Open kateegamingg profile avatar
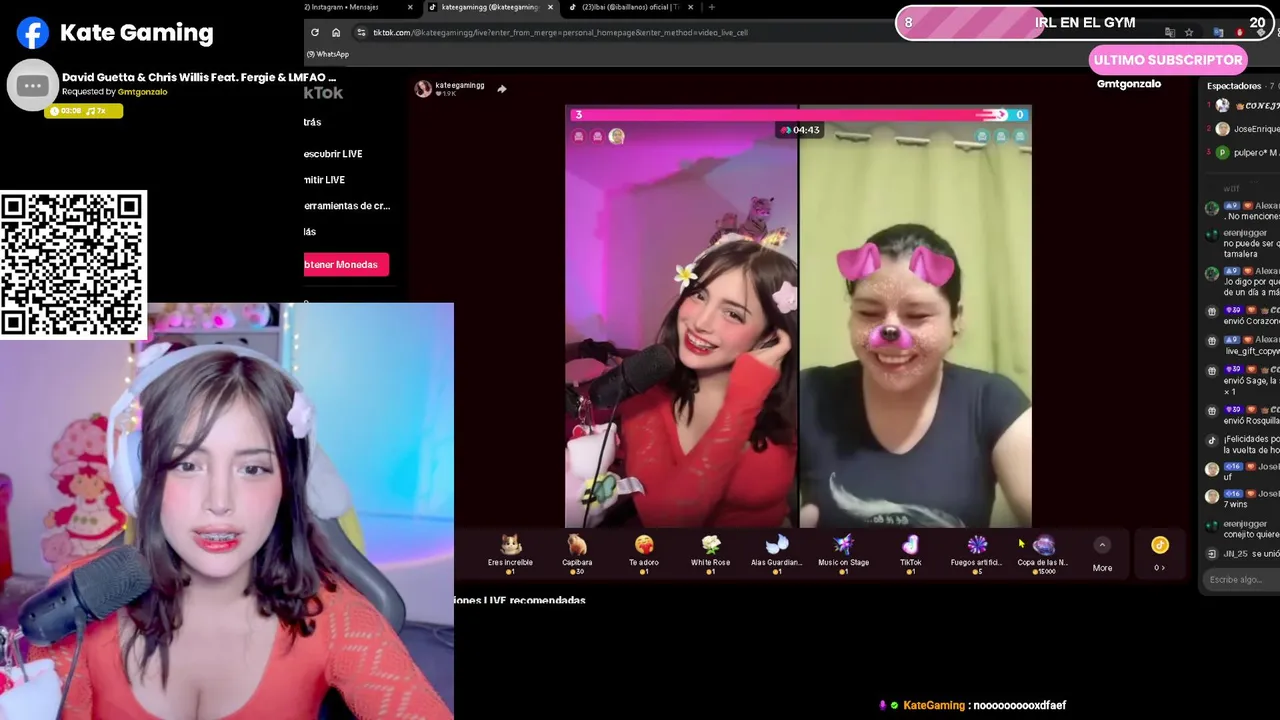This screenshot has height=720, width=1280. coord(423,89)
